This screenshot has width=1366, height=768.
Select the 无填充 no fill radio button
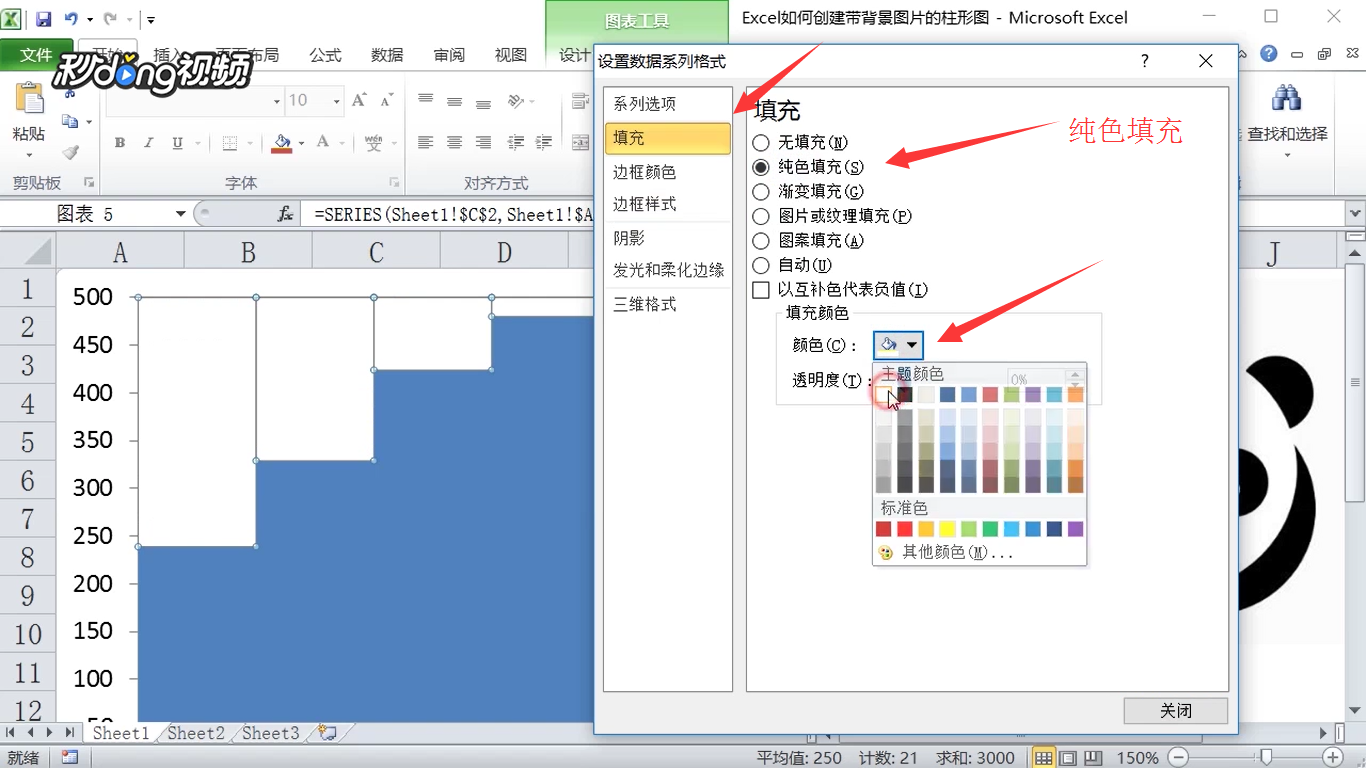point(761,143)
